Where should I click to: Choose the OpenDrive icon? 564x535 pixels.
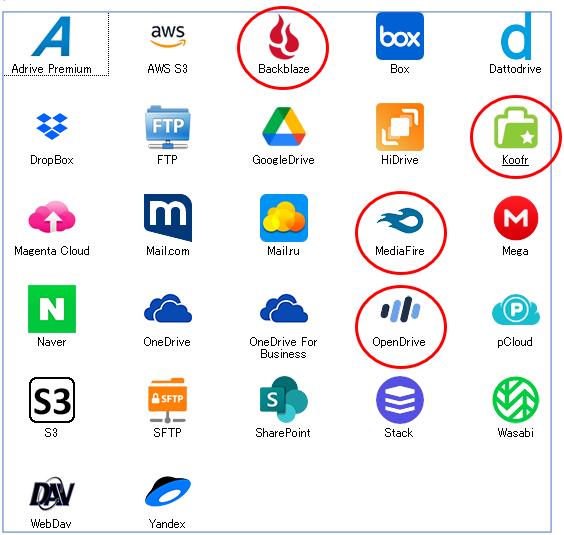[x=400, y=309]
